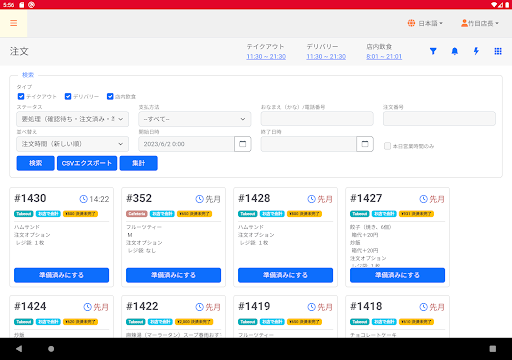
Task: Select order number #1424
Action: point(30,306)
